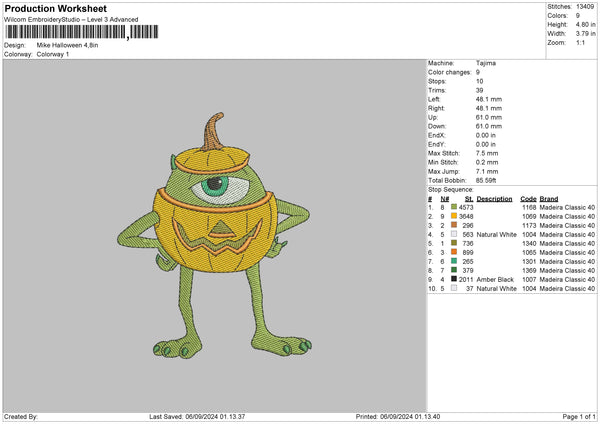Click the 'Page 1 of 1' footer text
The width and height of the screenshot is (600, 424).
click(579, 416)
